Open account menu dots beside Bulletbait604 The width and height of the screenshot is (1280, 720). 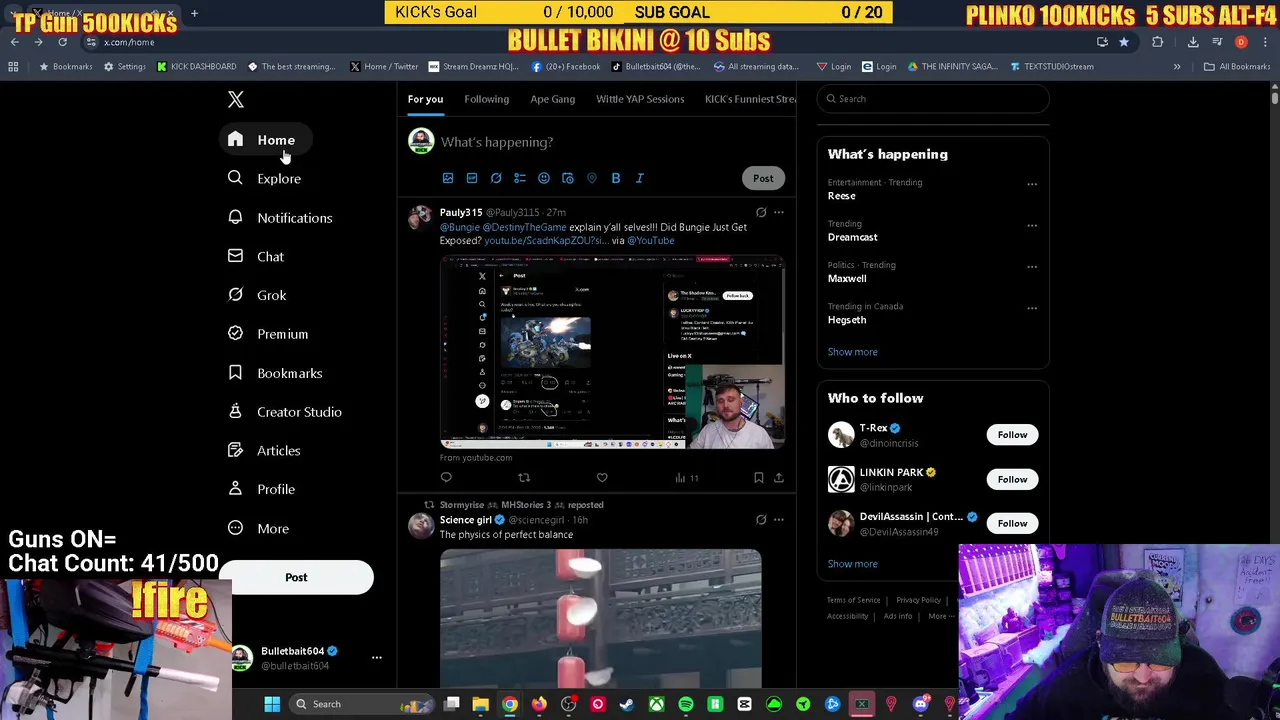click(x=377, y=658)
